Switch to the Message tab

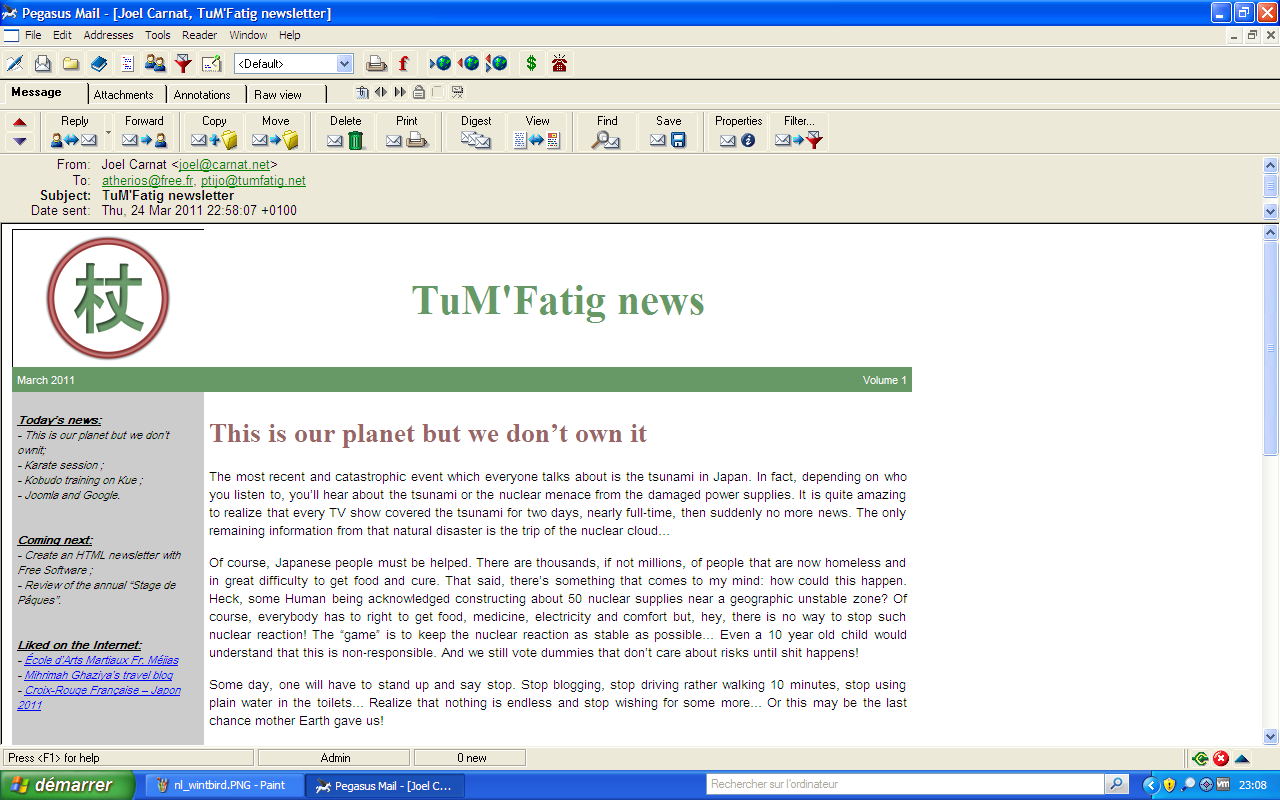36,93
